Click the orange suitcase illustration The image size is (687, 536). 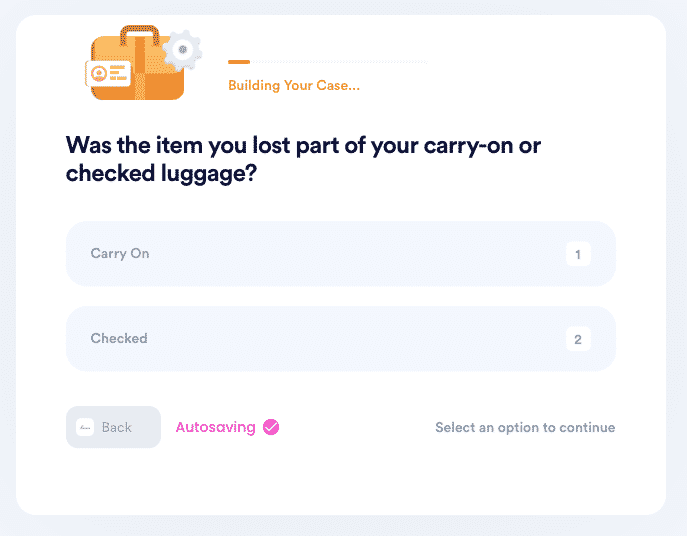click(x=137, y=64)
